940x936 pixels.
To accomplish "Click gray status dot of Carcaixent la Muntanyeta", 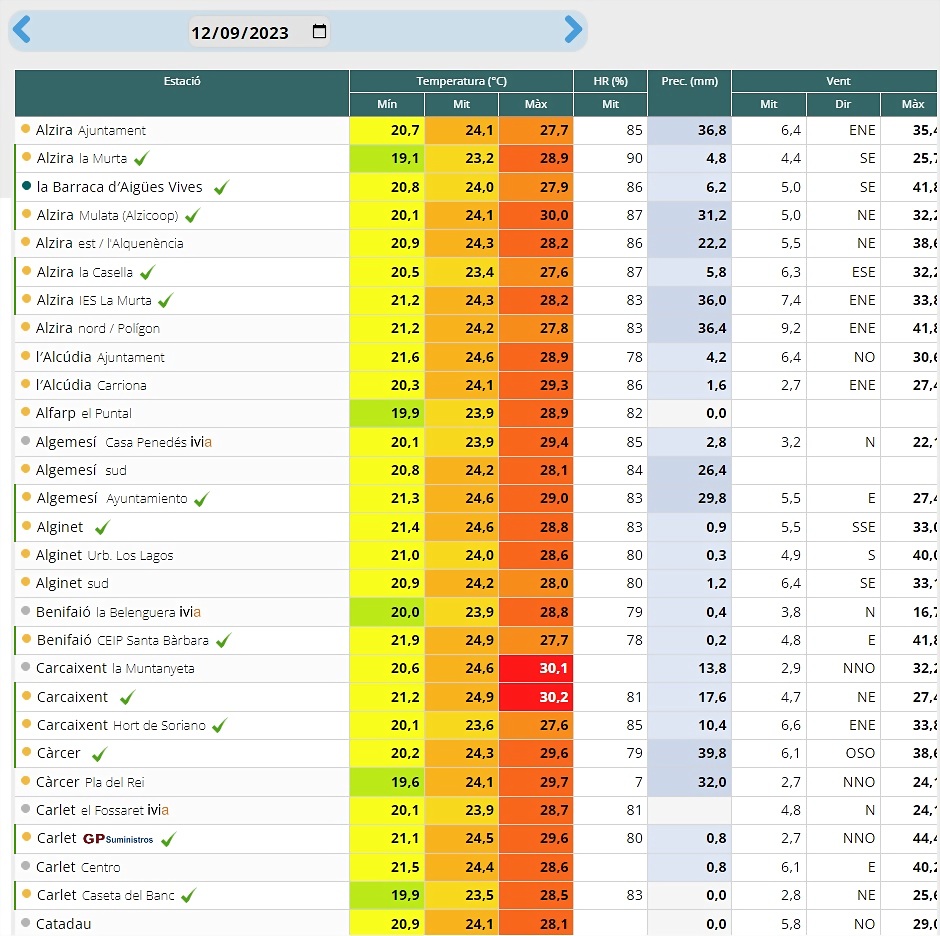I will click(x=25, y=666).
